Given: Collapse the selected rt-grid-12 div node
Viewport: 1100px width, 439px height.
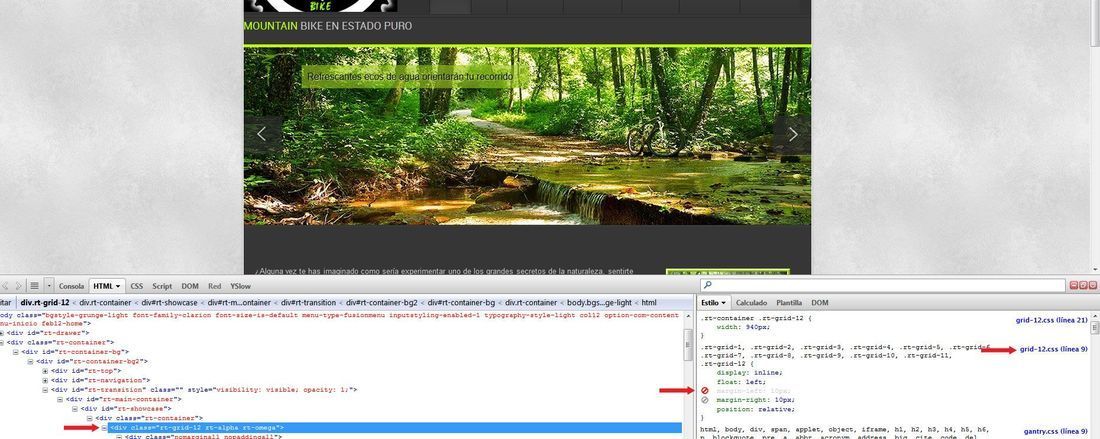Looking at the screenshot, I should [x=104, y=428].
